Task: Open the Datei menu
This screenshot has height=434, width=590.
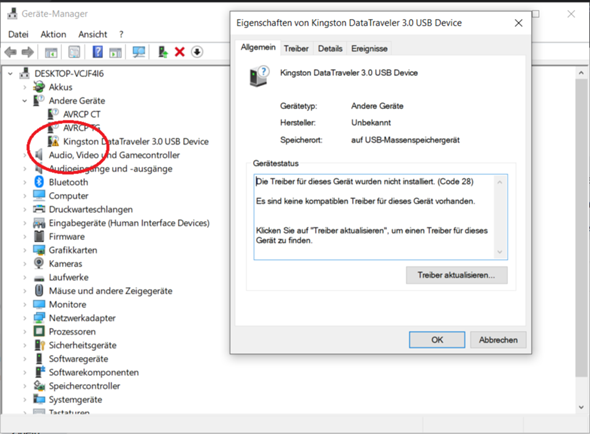Action: (18, 34)
